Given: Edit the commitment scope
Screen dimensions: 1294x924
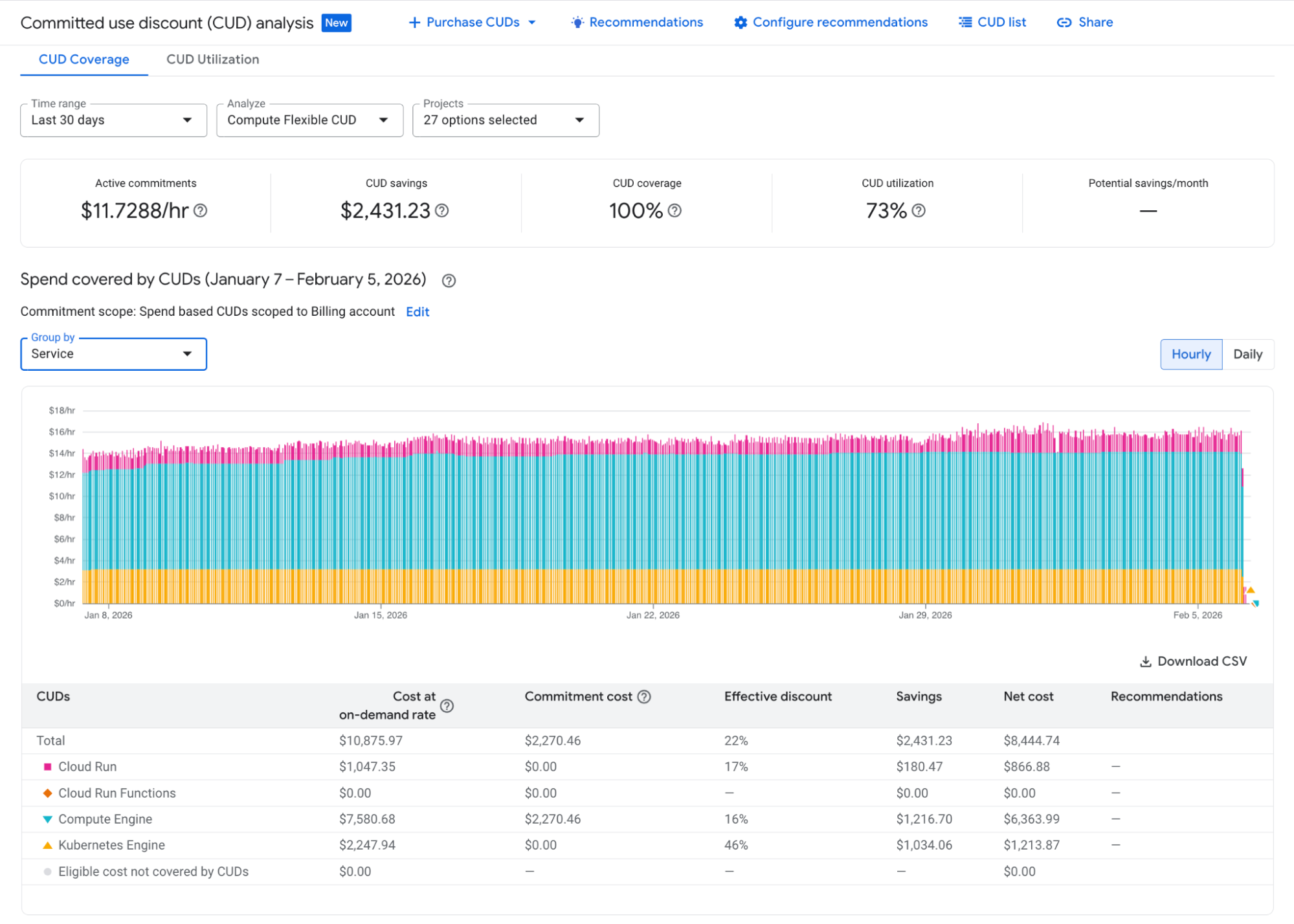Looking at the screenshot, I should point(417,311).
